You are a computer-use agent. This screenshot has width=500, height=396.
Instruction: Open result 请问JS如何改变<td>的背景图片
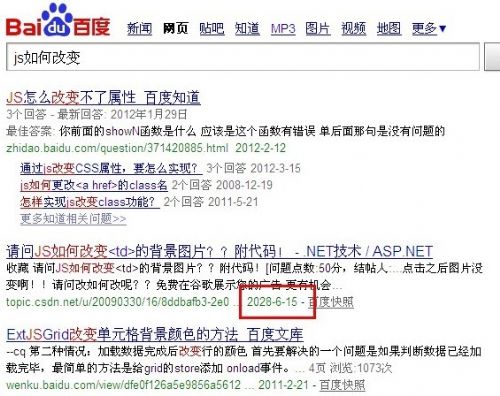pos(219,251)
